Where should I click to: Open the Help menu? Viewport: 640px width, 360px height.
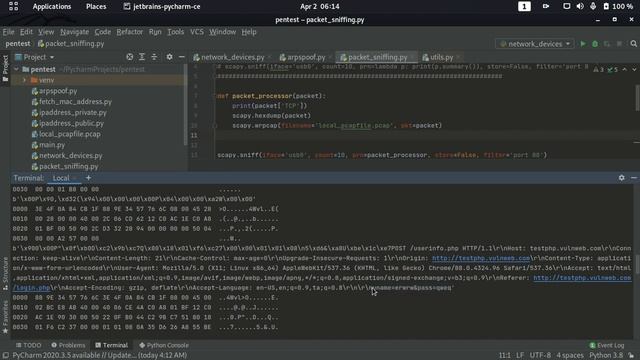click(249, 31)
